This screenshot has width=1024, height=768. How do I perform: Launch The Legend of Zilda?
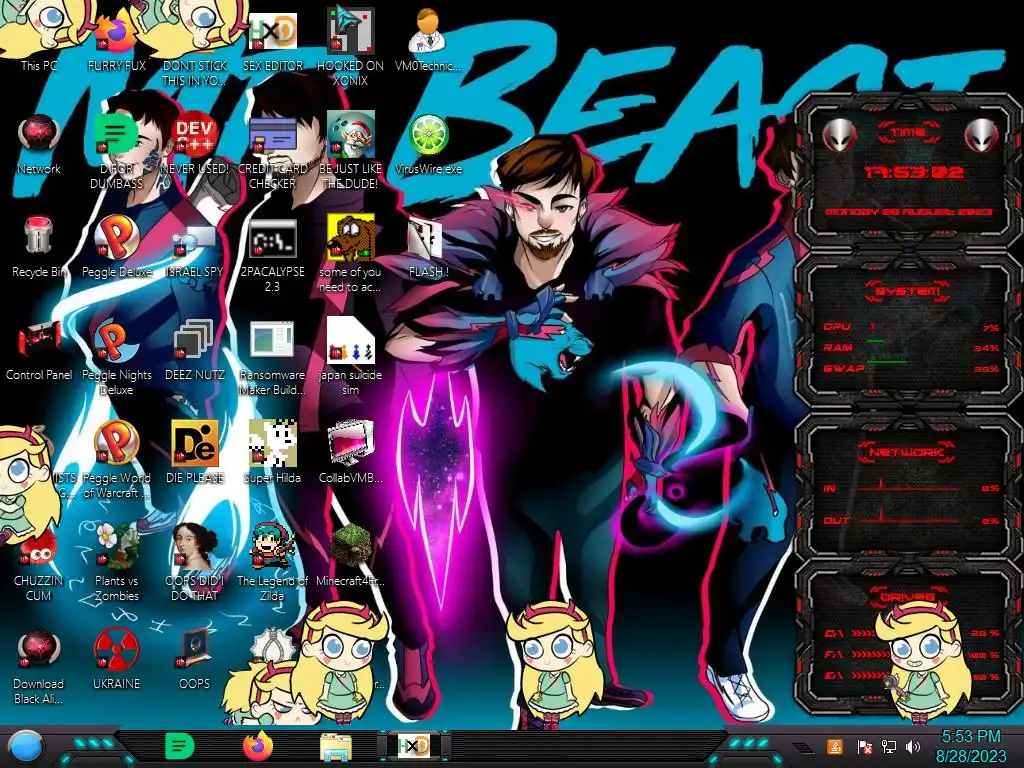point(273,563)
